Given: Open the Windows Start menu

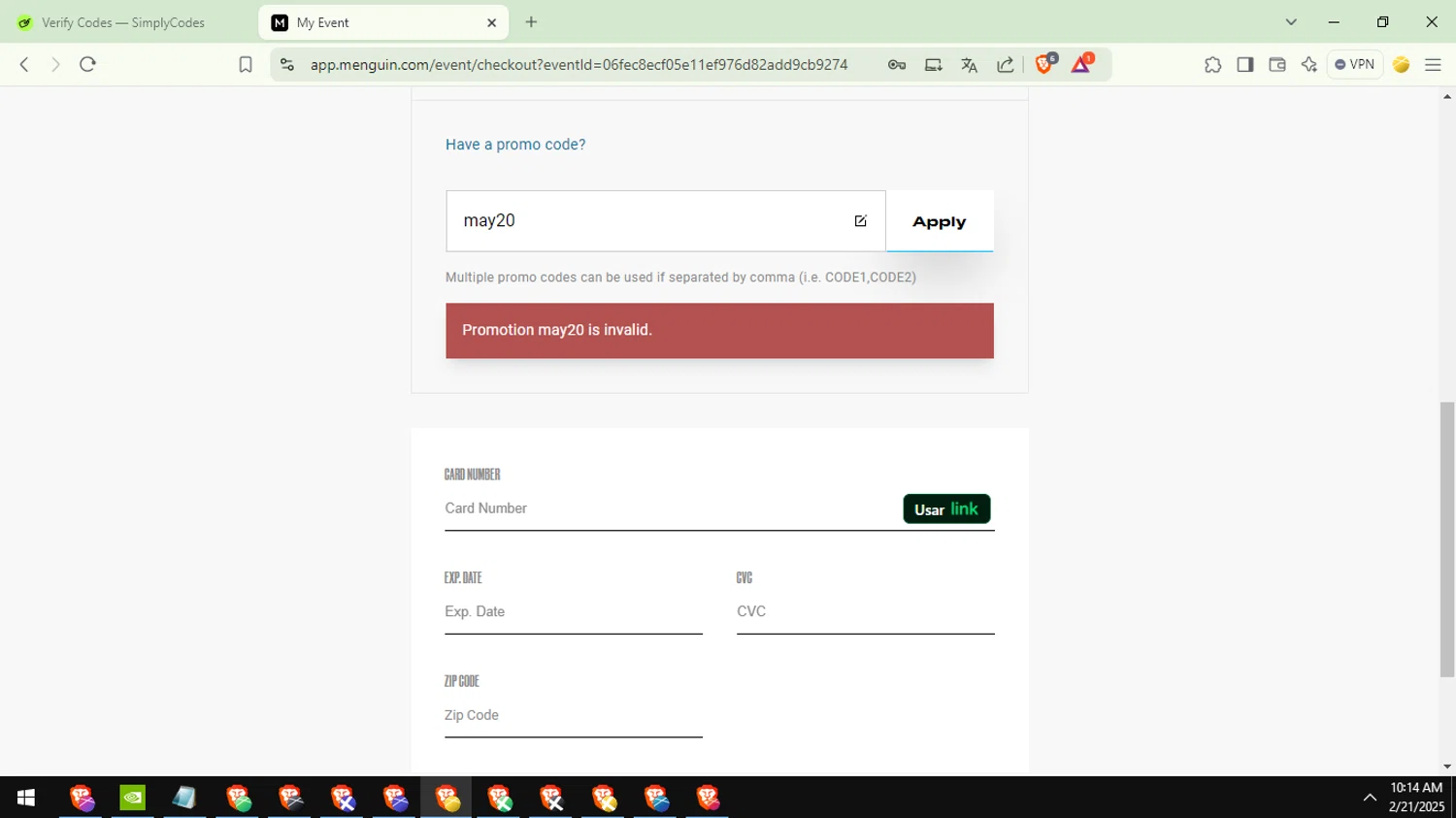Looking at the screenshot, I should (x=26, y=798).
